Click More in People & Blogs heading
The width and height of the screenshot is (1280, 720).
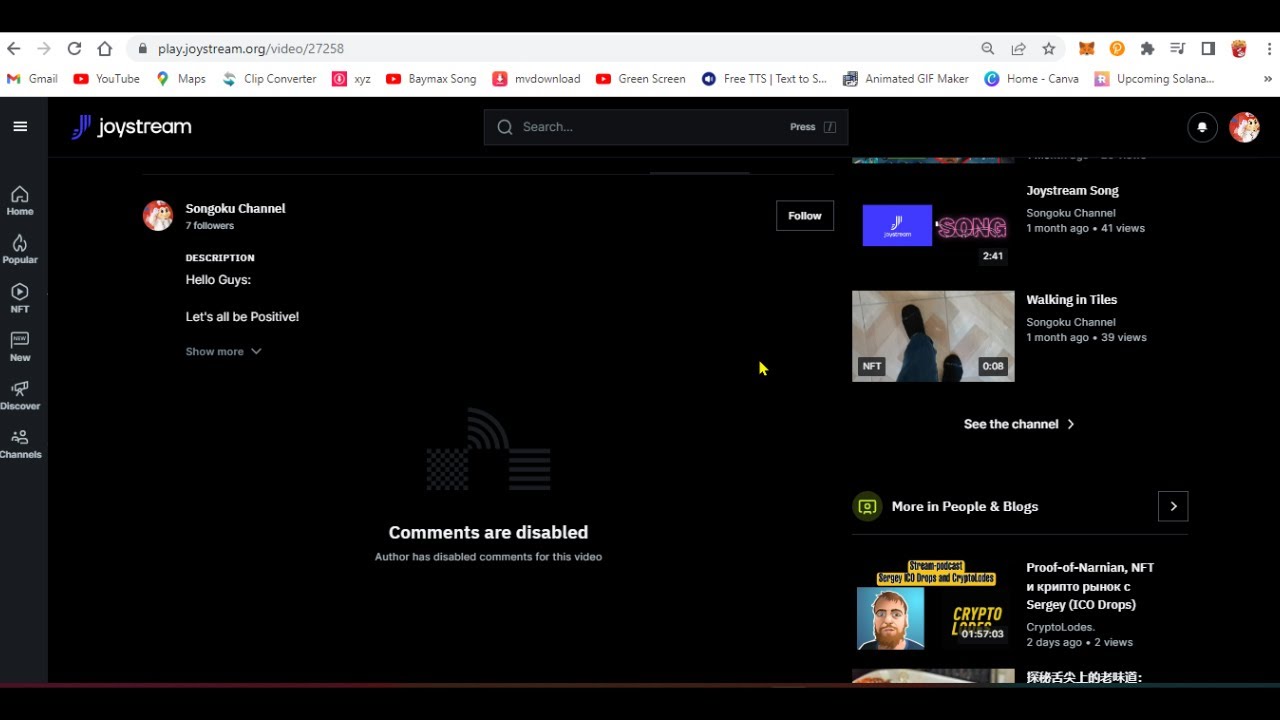point(964,506)
